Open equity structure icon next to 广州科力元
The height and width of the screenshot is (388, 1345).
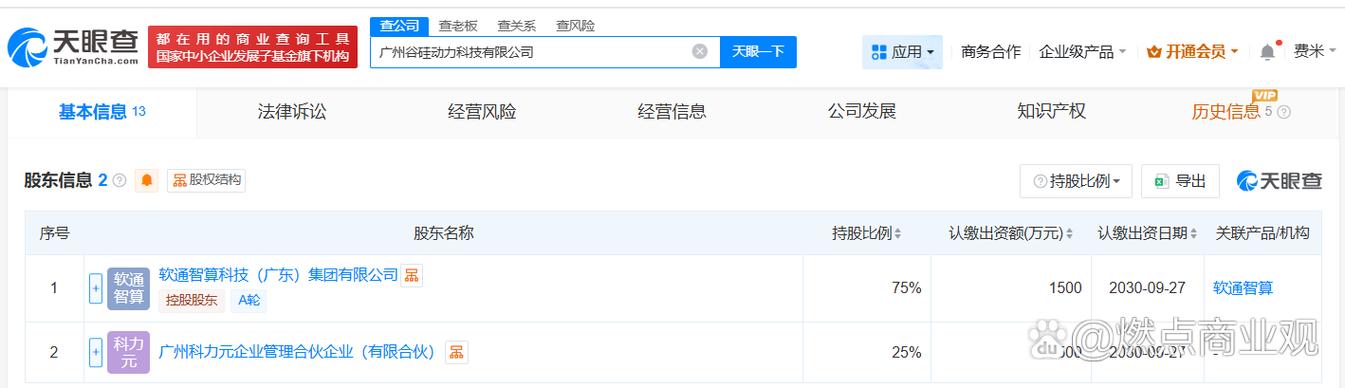(456, 352)
